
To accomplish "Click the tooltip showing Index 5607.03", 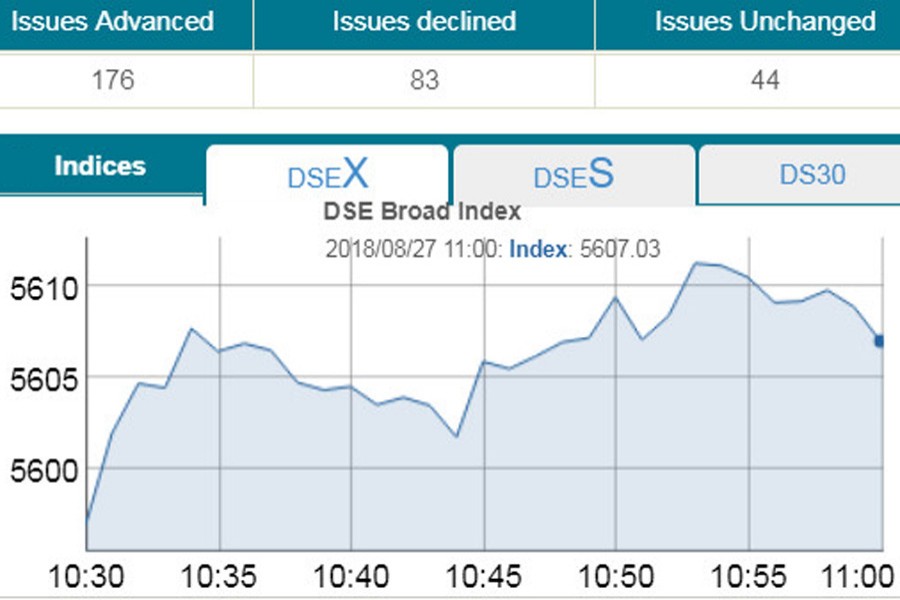I will pyautogui.click(x=492, y=249).
